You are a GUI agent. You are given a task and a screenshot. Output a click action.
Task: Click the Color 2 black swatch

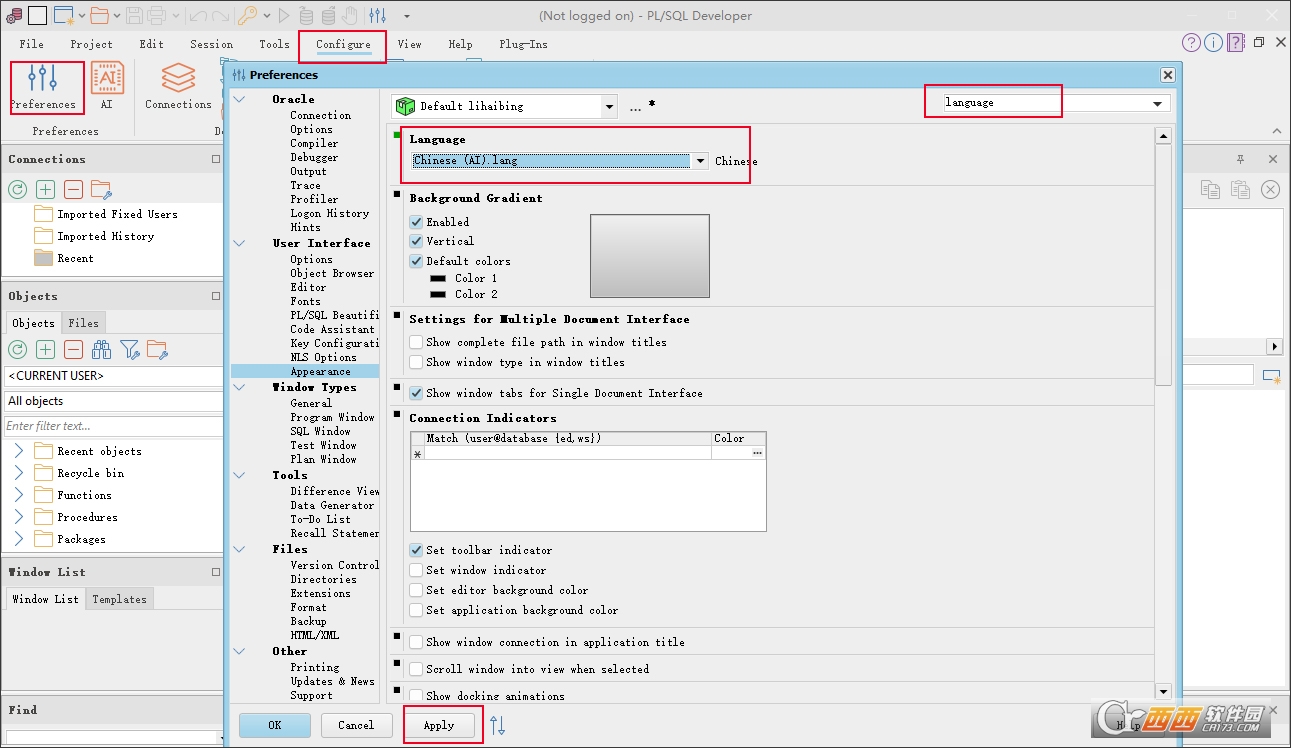tap(438, 295)
